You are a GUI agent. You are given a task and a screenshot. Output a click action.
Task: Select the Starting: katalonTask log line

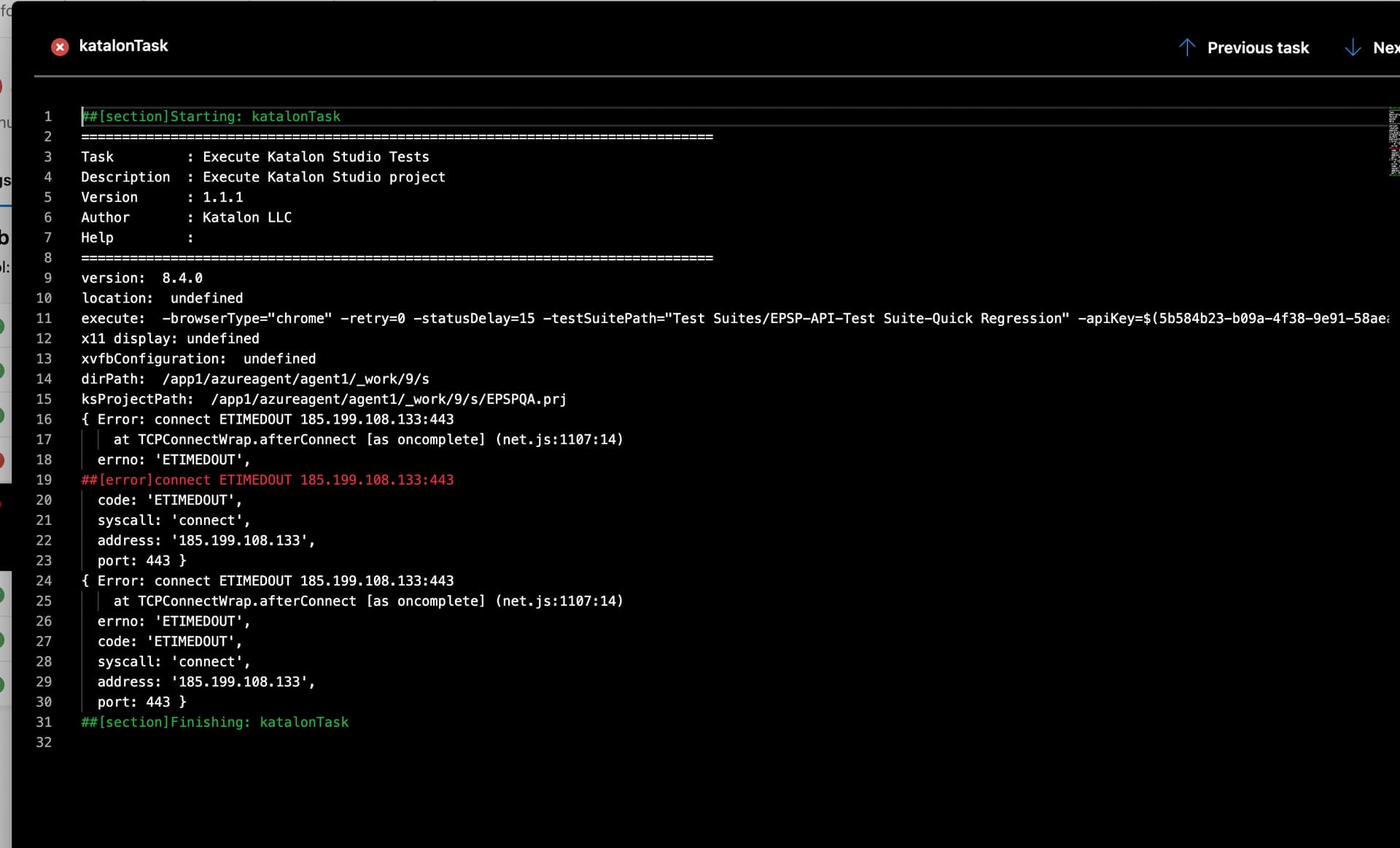coord(211,116)
